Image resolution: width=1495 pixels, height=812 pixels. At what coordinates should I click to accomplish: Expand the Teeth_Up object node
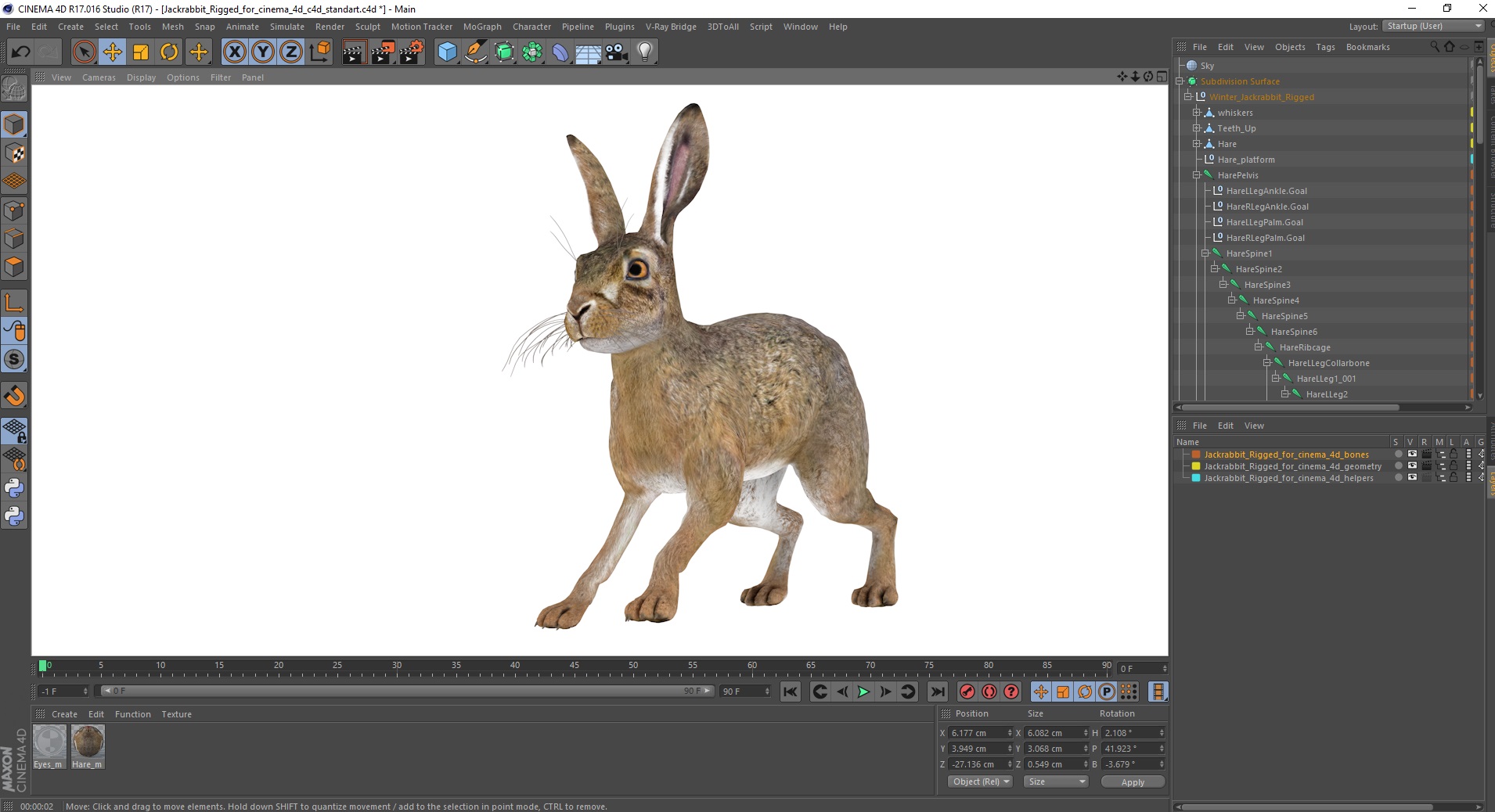click(1197, 128)
